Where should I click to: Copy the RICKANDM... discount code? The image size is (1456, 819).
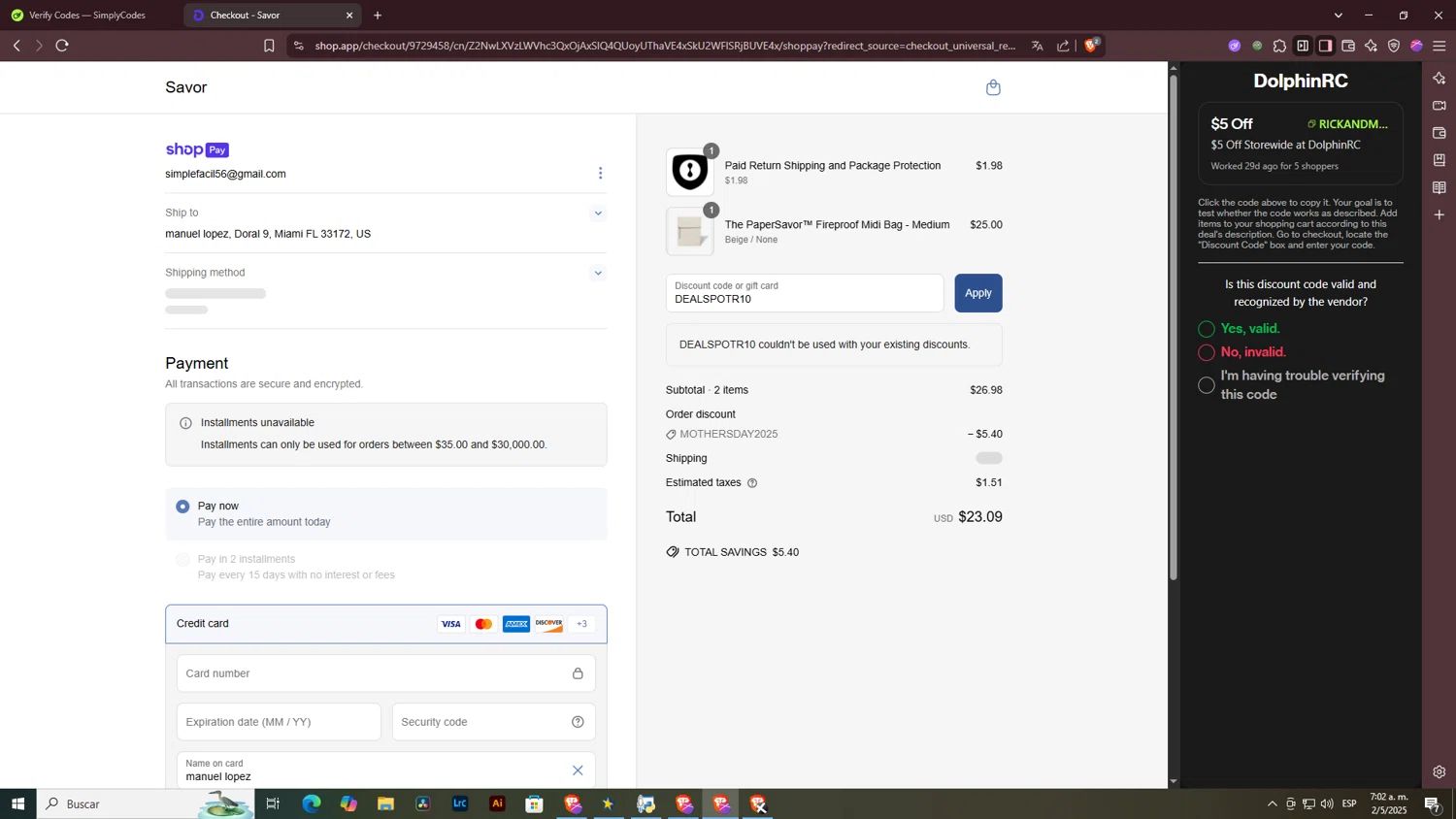click(1347, 124)
